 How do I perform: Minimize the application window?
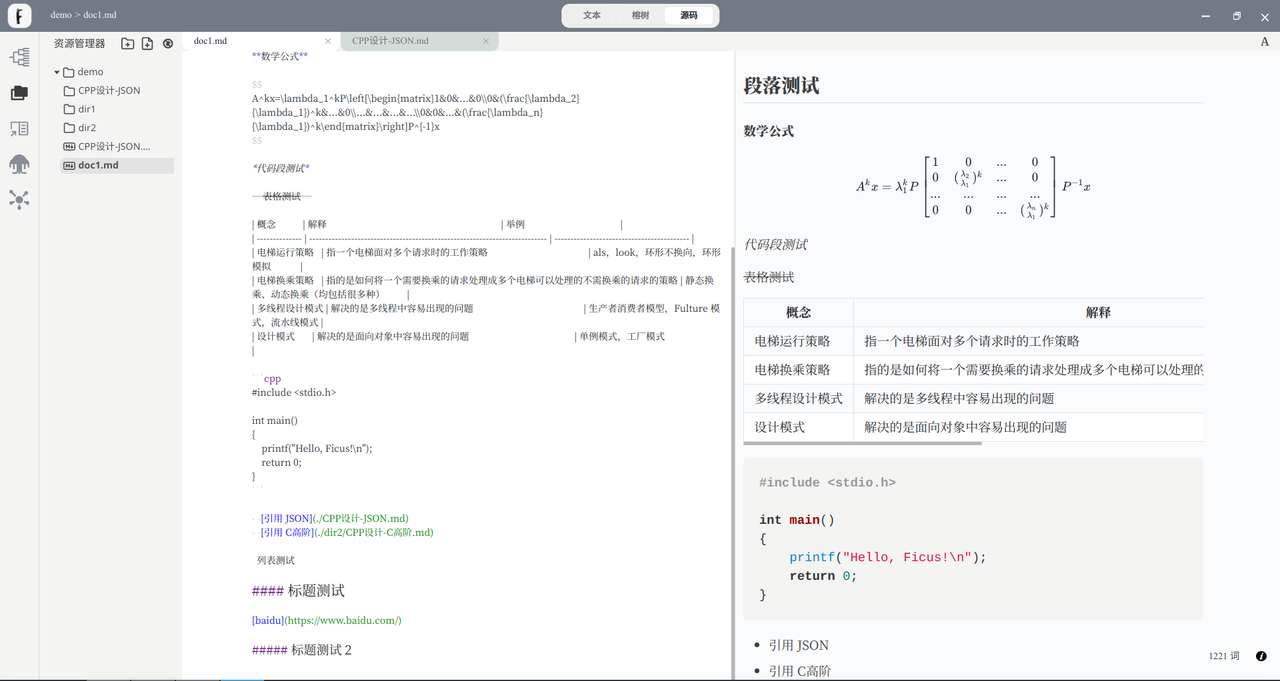1208,15
